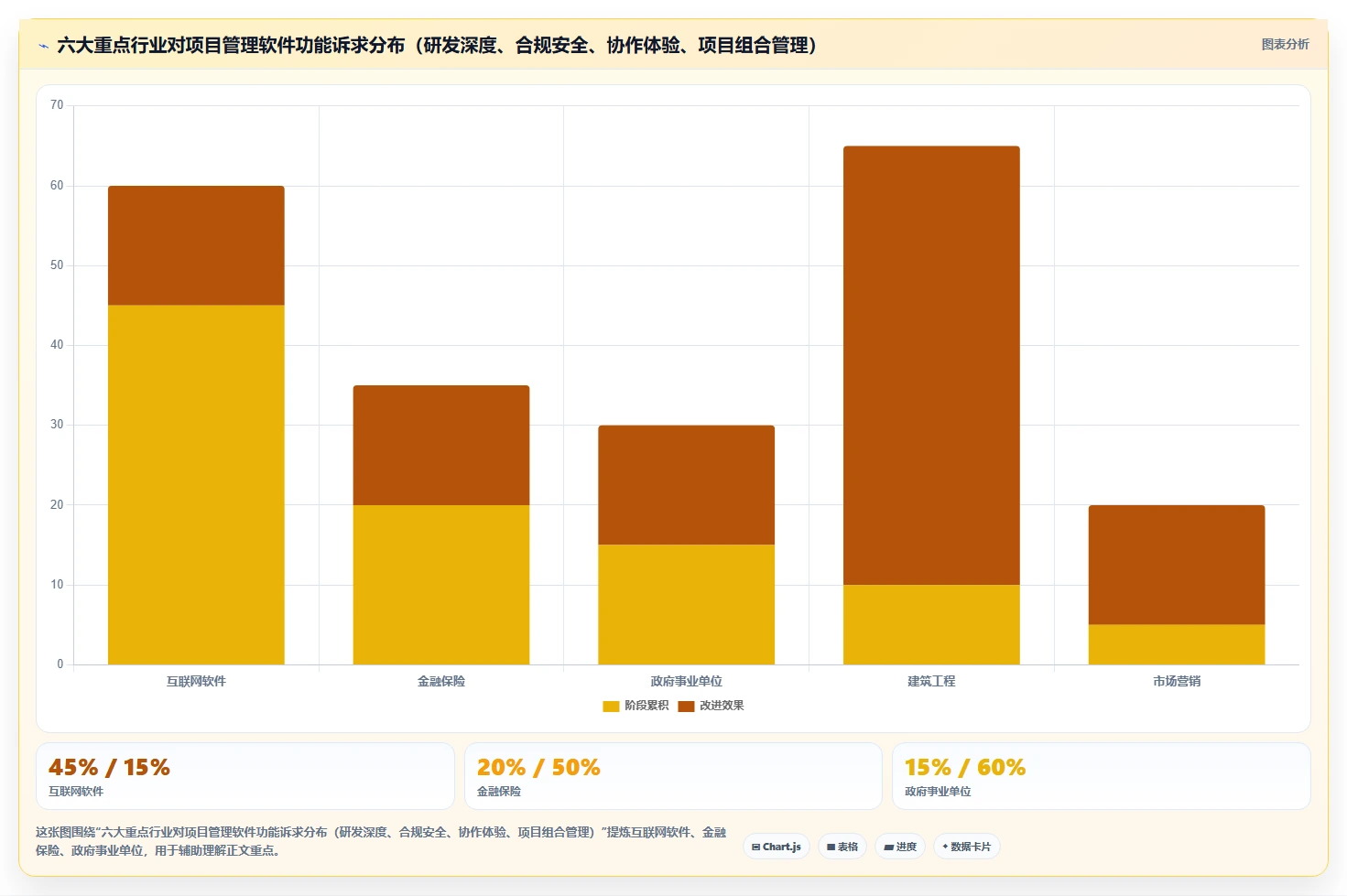Open the 45% / 15% 互联网软件 data card

pyautogui.click(x=245, y=776)
